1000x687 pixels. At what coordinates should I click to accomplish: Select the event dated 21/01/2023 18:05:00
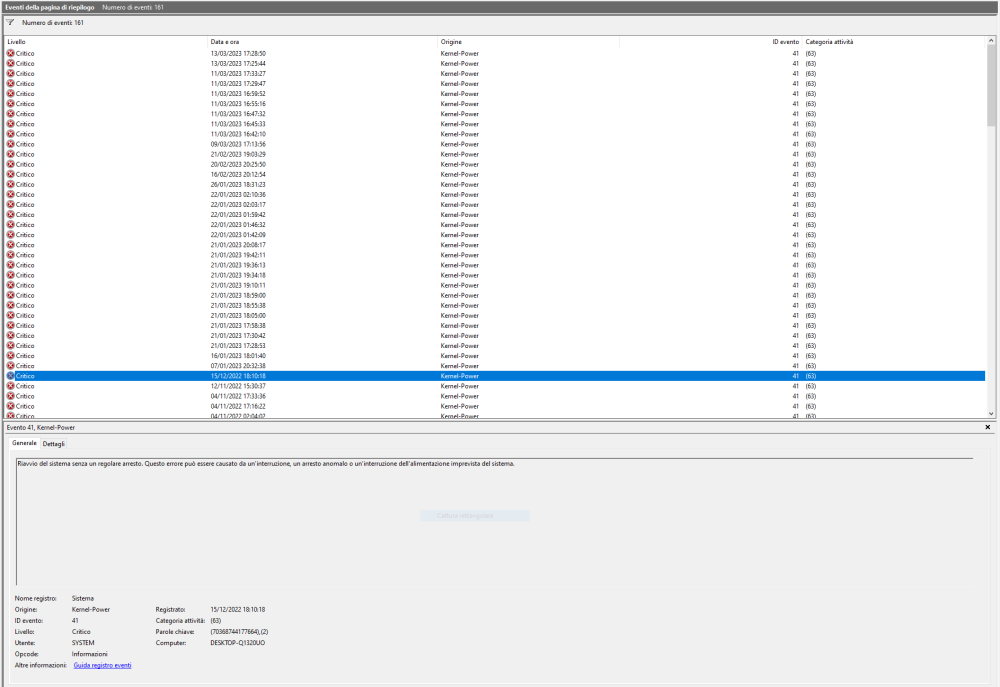coord(494,316)
